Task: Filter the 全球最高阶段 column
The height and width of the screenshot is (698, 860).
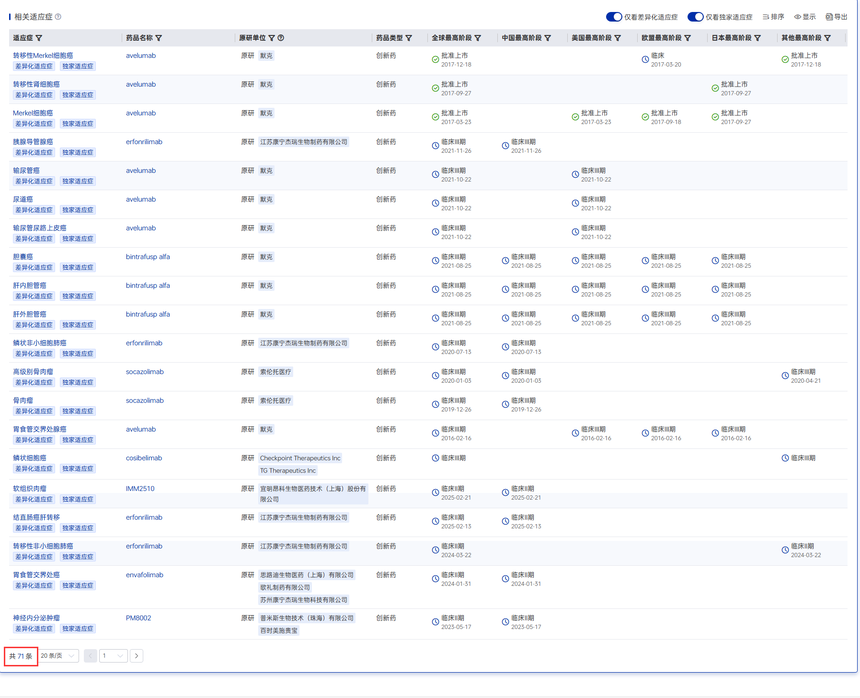Action: pyautogui.click(x=478, y=38)
